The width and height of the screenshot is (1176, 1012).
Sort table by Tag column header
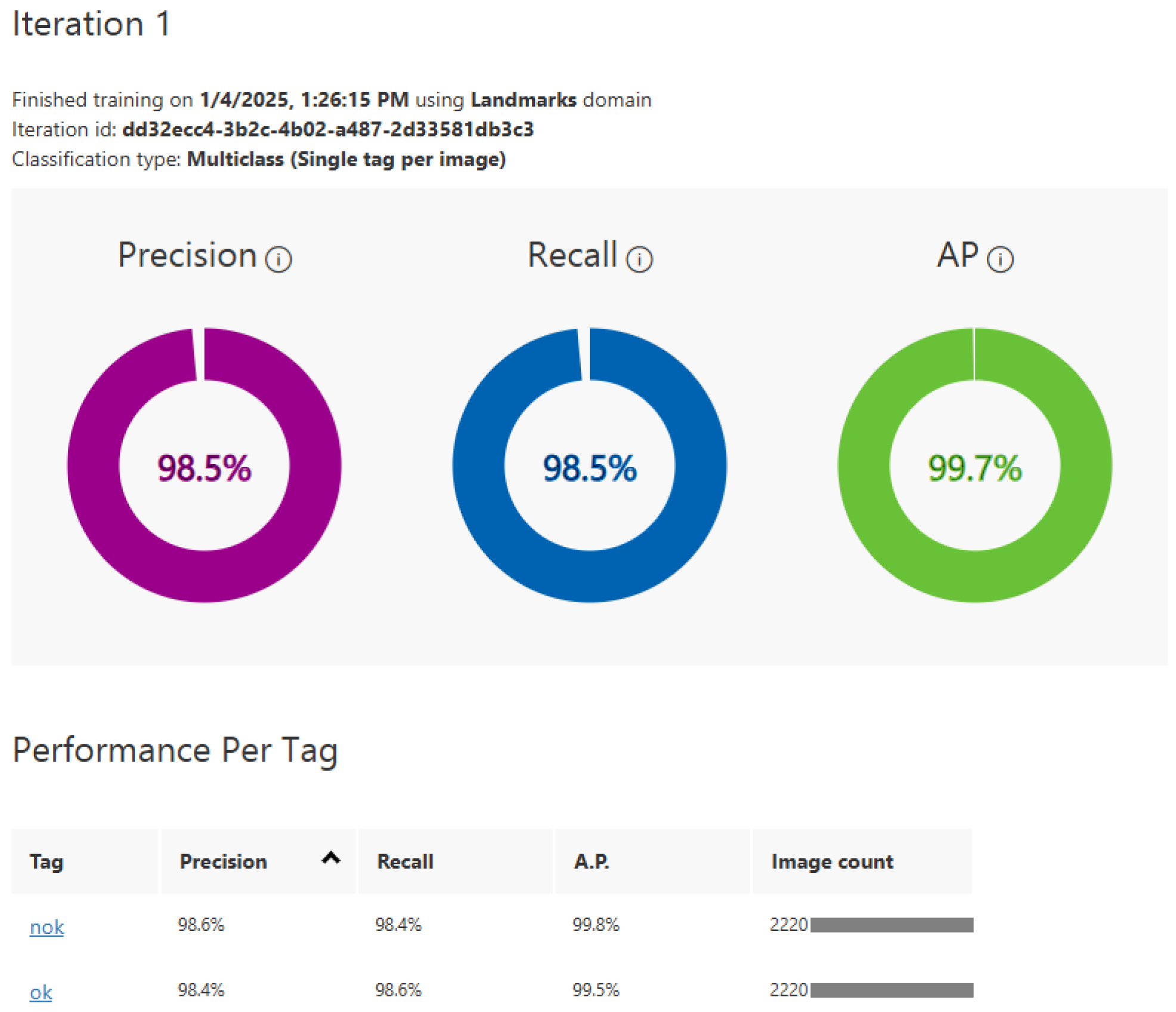[47, 862]
